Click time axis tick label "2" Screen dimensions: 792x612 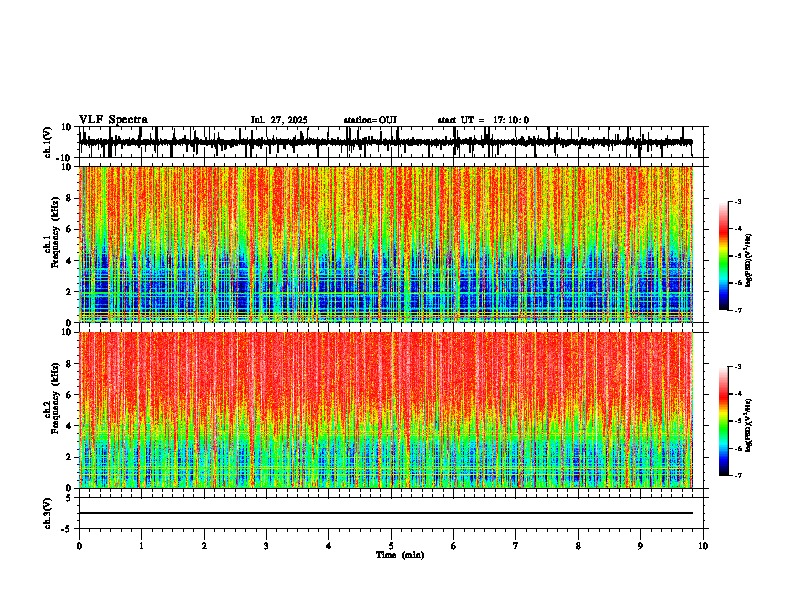204,546
